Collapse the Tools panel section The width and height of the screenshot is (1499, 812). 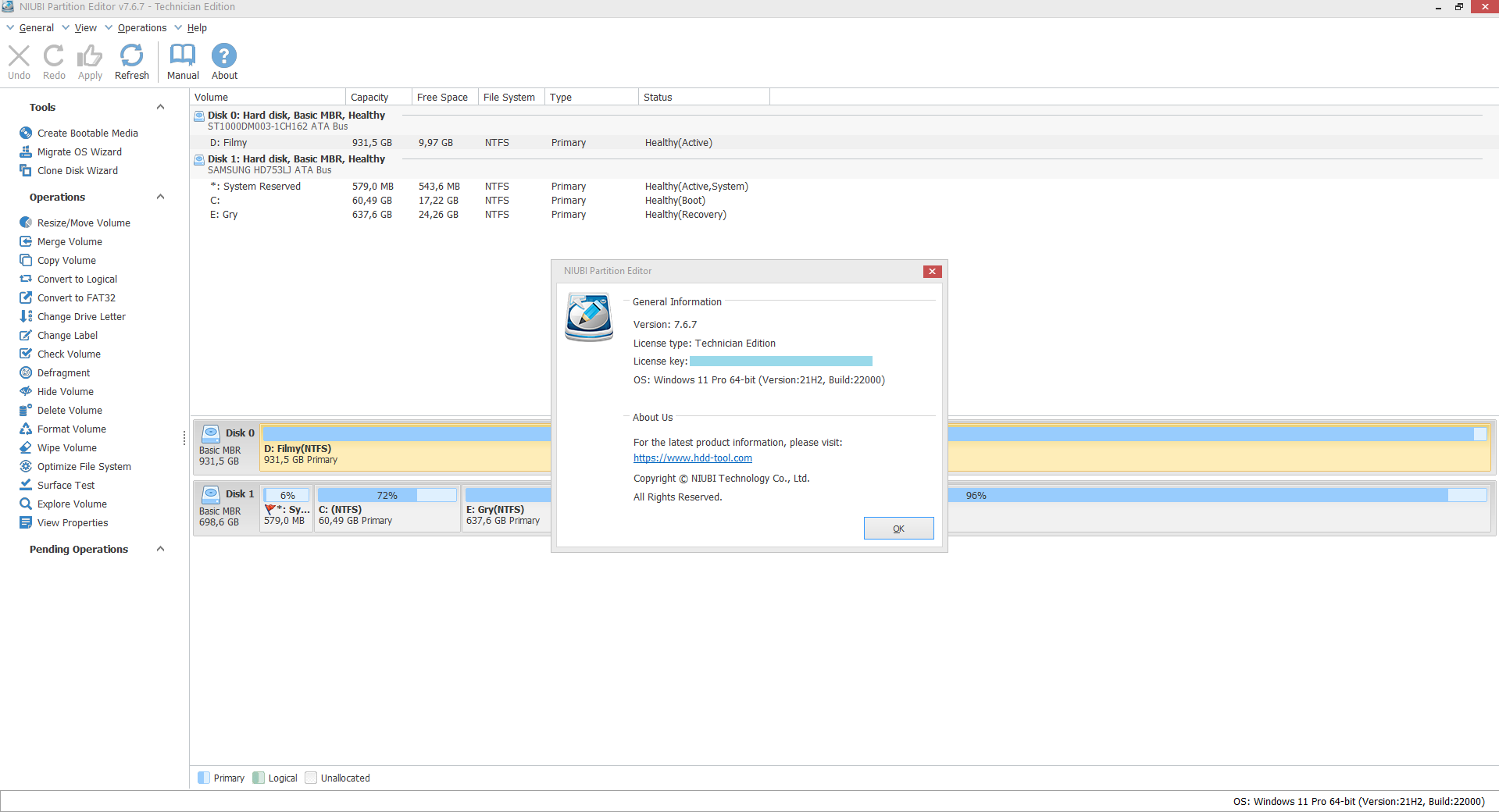click(x=160, y=107)
